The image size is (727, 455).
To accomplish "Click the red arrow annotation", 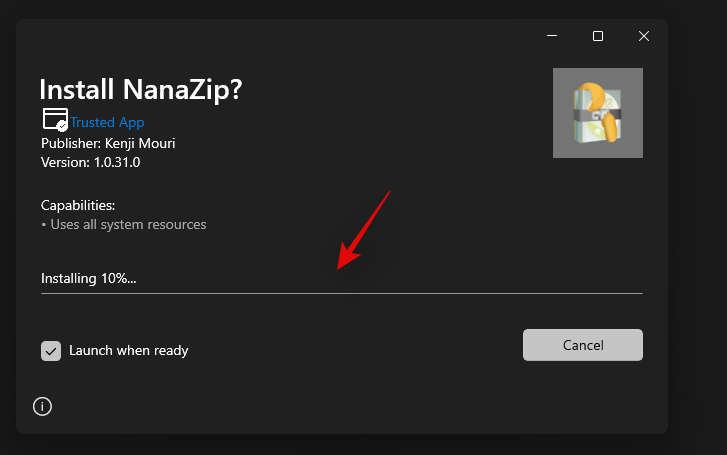I will 363,230.
